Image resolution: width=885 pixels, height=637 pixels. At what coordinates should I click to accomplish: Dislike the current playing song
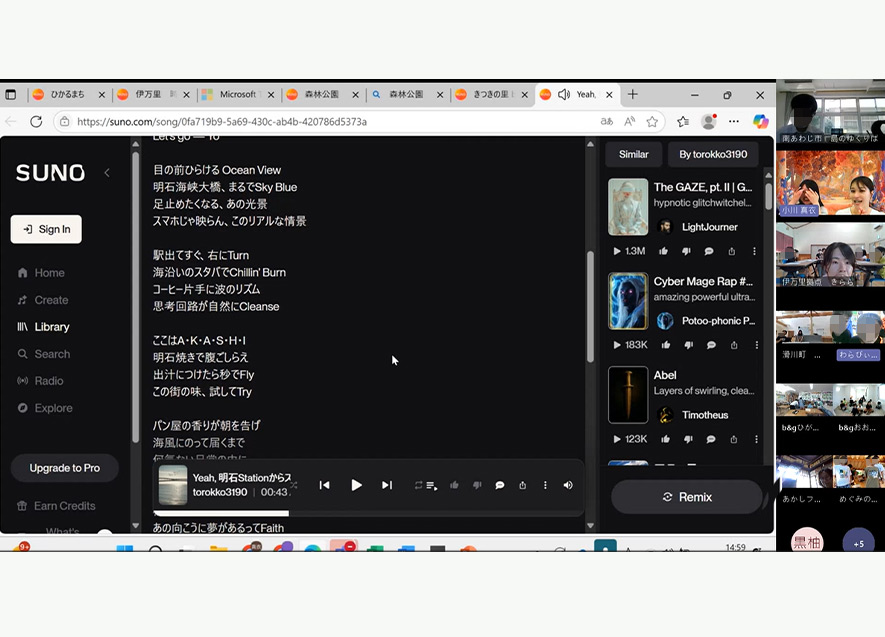click(x=478, y=485)
